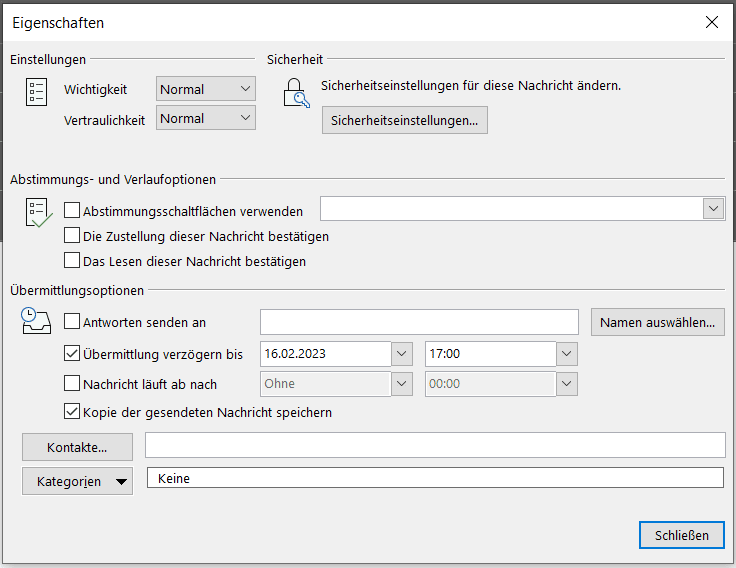The image size is (736, 568).
Task: Expand the 17:00 delay time dropdown
Action: coord(567,354)
